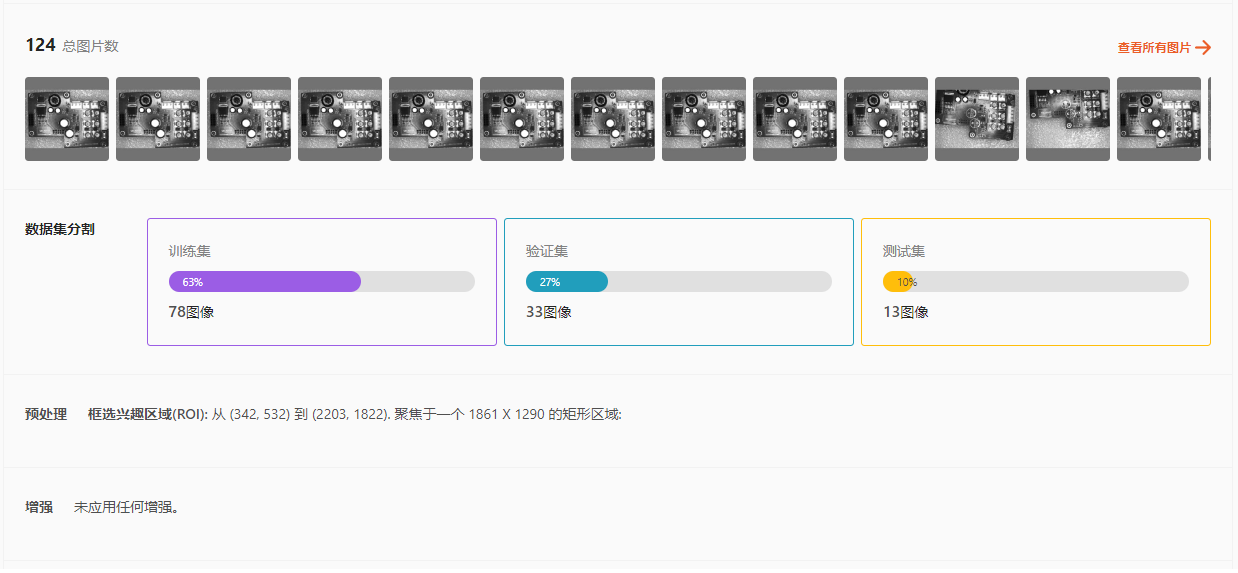Open the dark tilted board thumbnail
The height and width of the screenshot is (573, 1238).
point(1068,119)
